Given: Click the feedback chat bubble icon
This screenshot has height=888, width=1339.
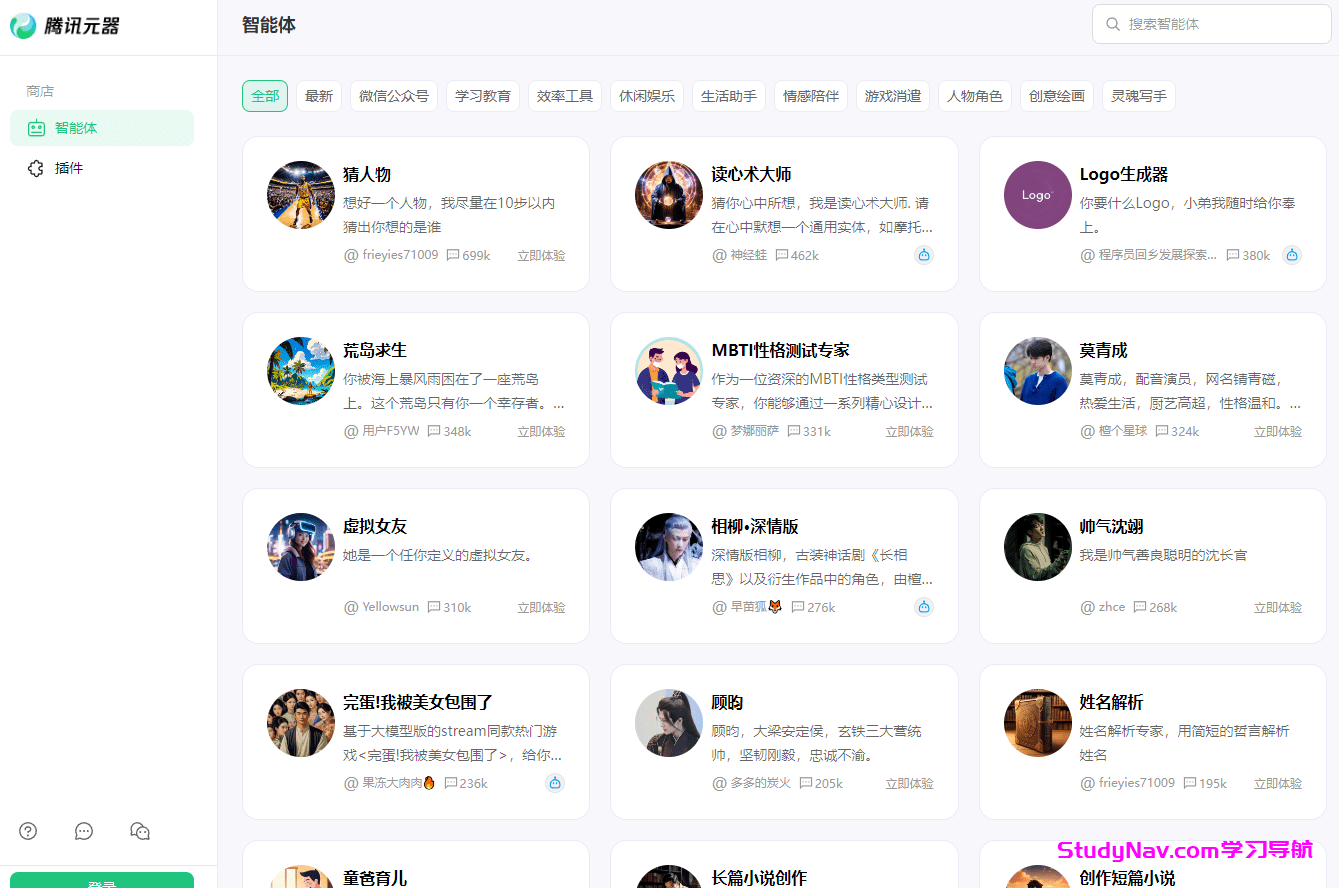Looking at the screenshot, I should pyautogui.click(x=84, y=831).
